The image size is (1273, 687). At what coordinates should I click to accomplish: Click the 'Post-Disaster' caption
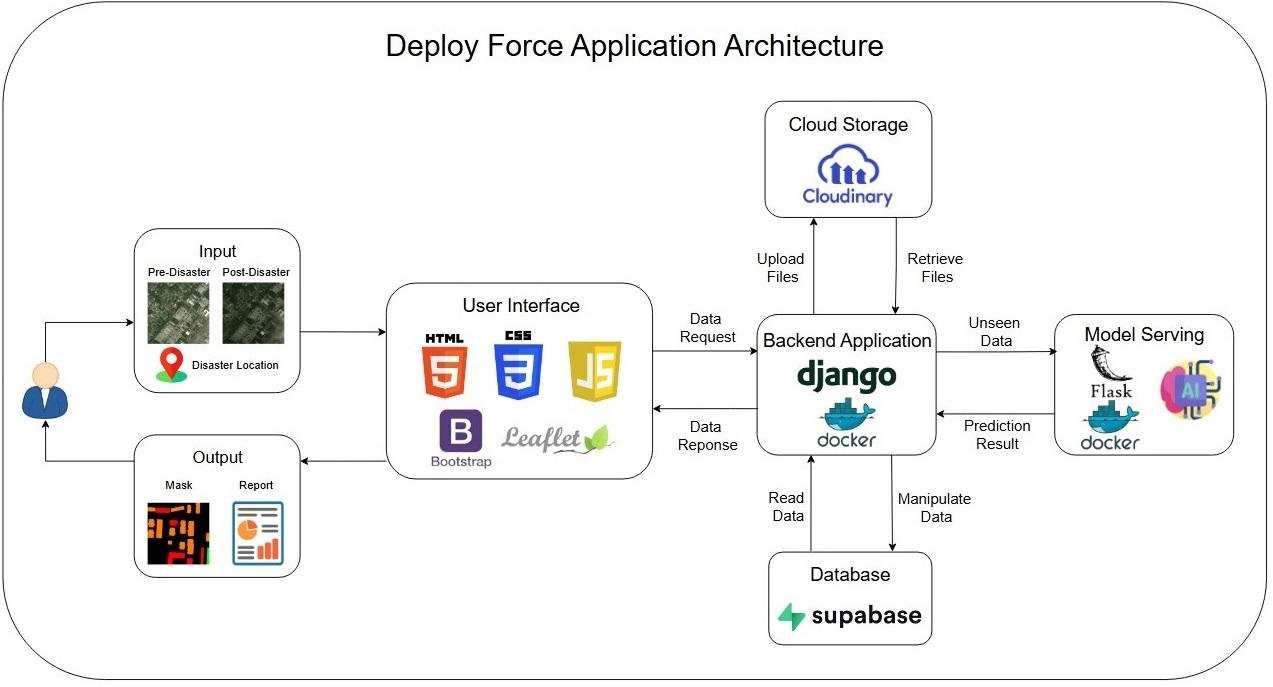[x=256, y=272]
